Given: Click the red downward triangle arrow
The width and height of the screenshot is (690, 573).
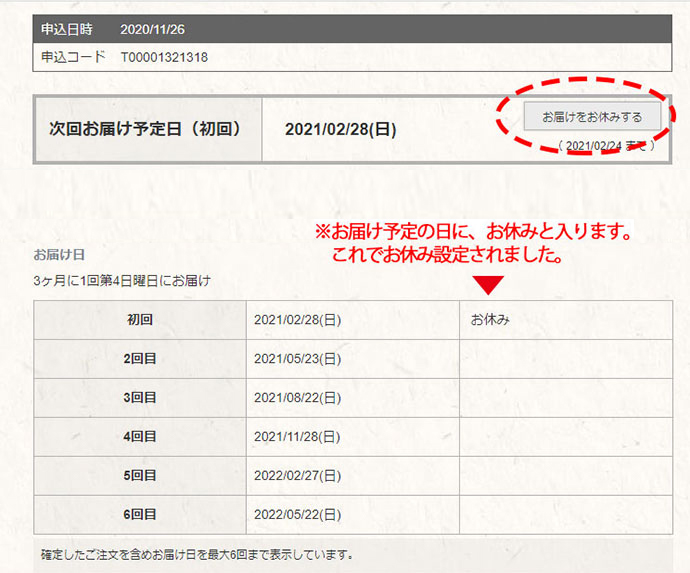Looking at the screenshot, I should [x=488, y=285].
